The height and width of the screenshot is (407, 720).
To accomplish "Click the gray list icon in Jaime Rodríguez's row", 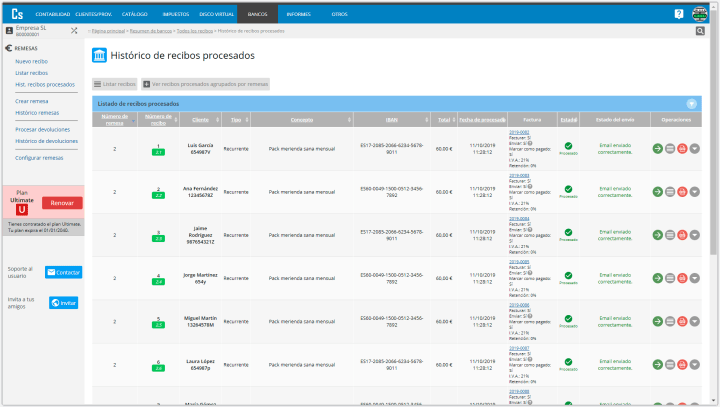I will pyautogui.click(x=670, y=235).
